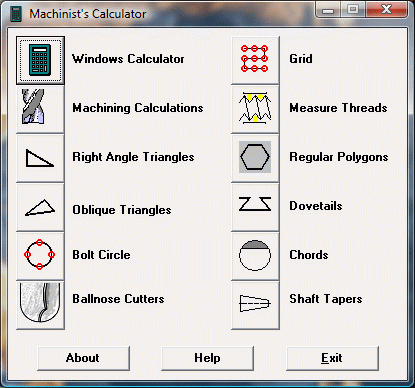Screen dimensions: 415x388
Task: Open the Grid hole pattern icon
Action: pyautogui.click(x=255, y=60)
